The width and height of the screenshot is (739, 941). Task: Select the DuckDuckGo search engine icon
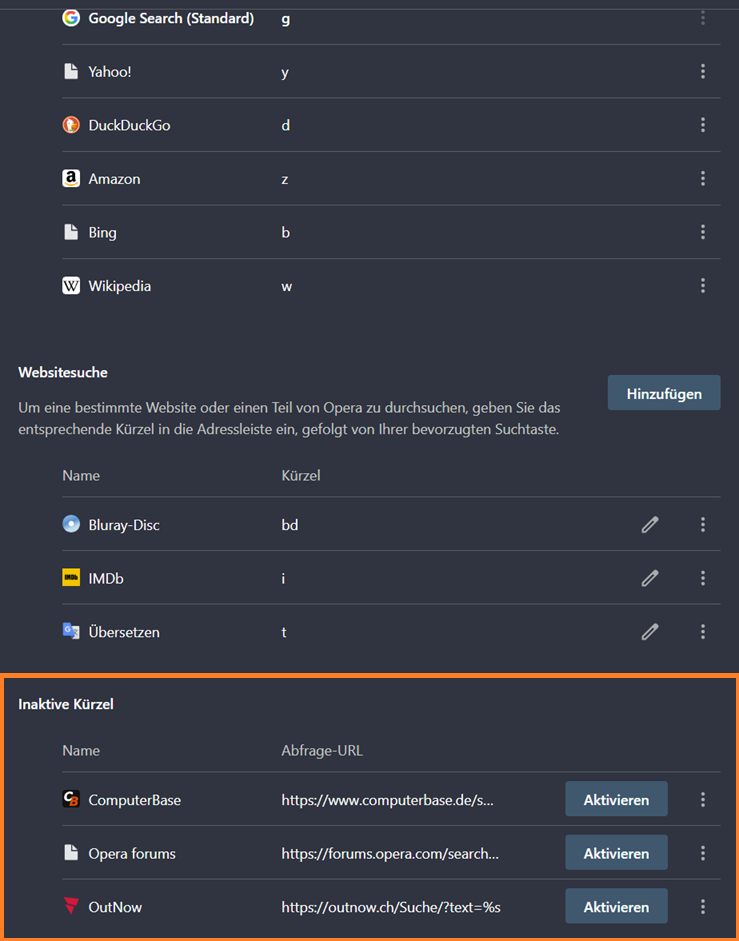(x=70, y=125)
